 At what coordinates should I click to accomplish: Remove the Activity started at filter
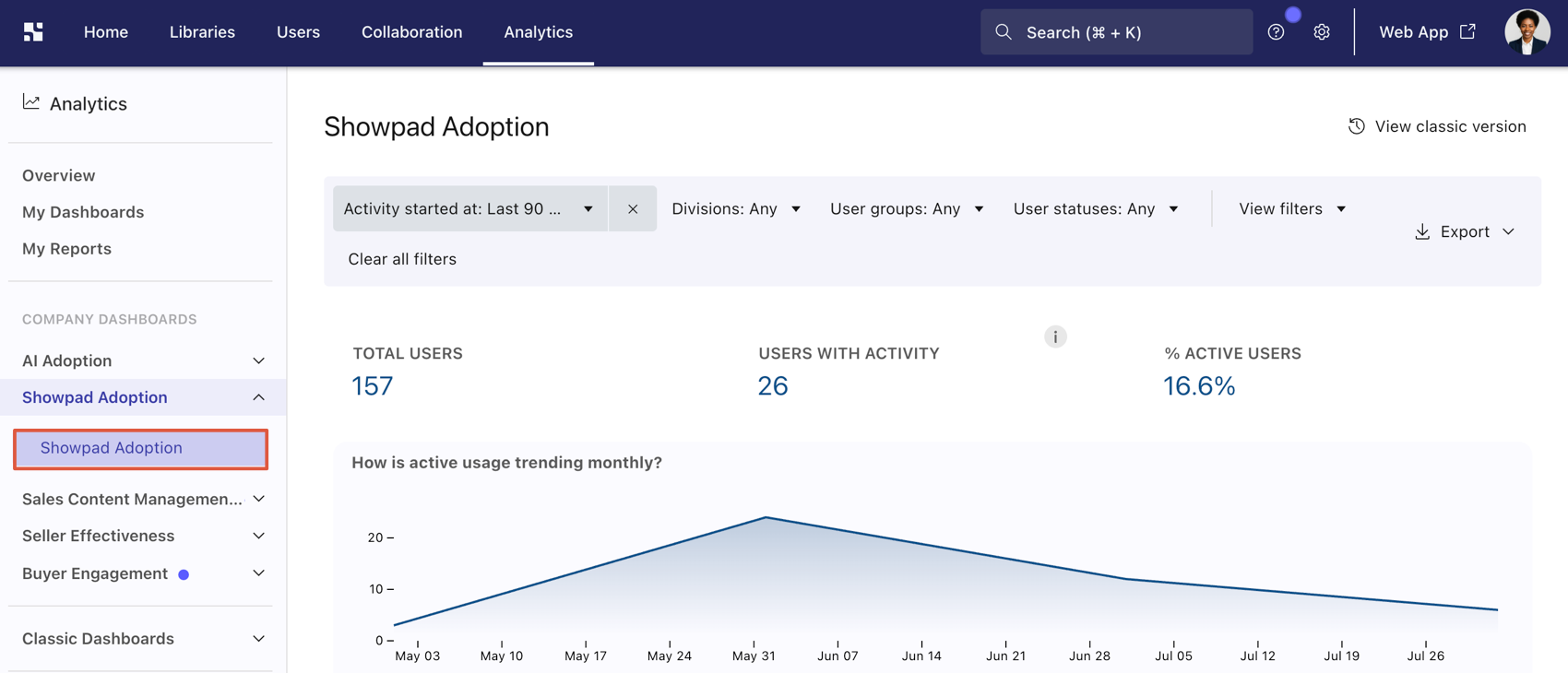[x=633, y=208]
